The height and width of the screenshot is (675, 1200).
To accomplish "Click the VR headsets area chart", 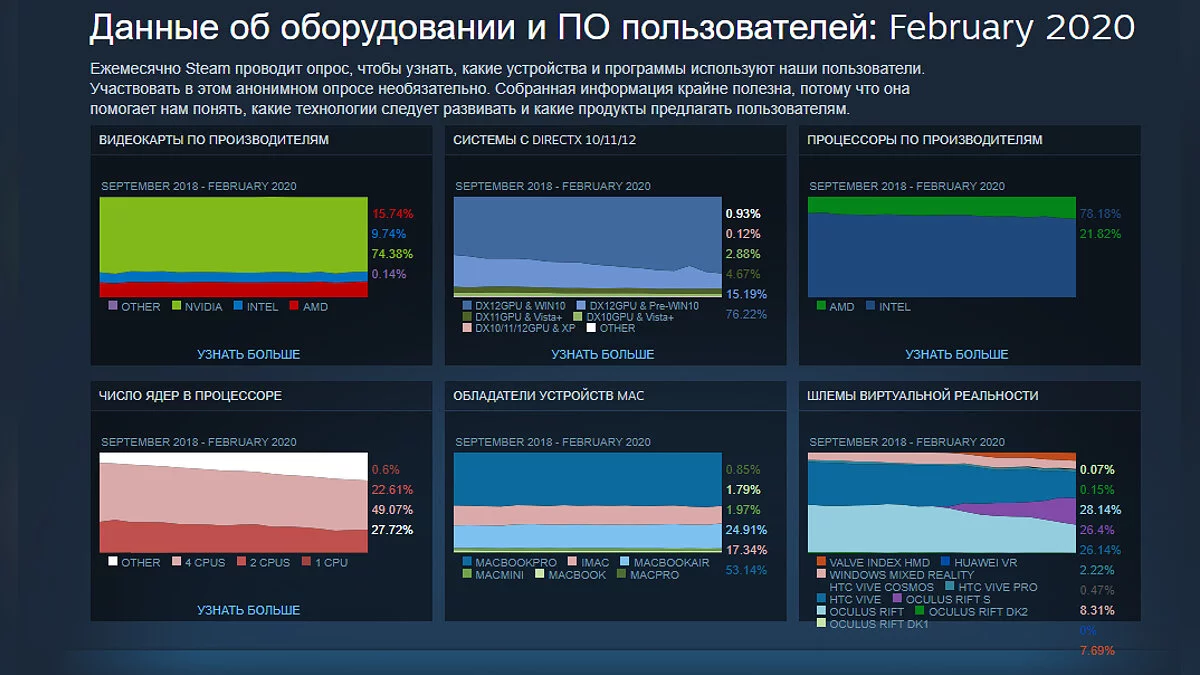I will 942,503.
